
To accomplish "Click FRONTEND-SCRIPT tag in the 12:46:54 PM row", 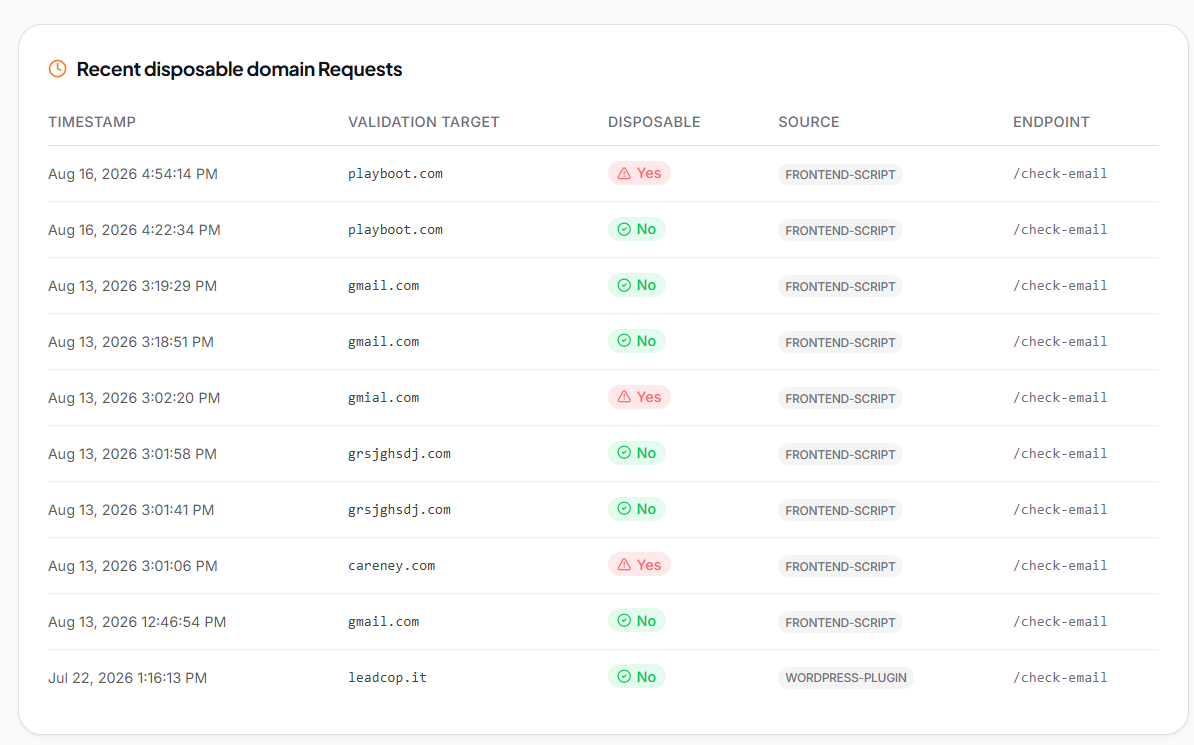I will (x=840, y=622).
